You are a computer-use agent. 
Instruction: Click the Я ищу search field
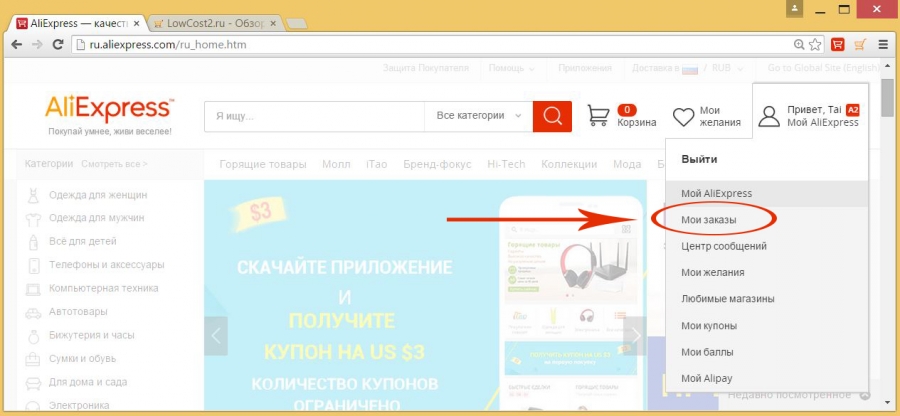(x=315, y=116)
